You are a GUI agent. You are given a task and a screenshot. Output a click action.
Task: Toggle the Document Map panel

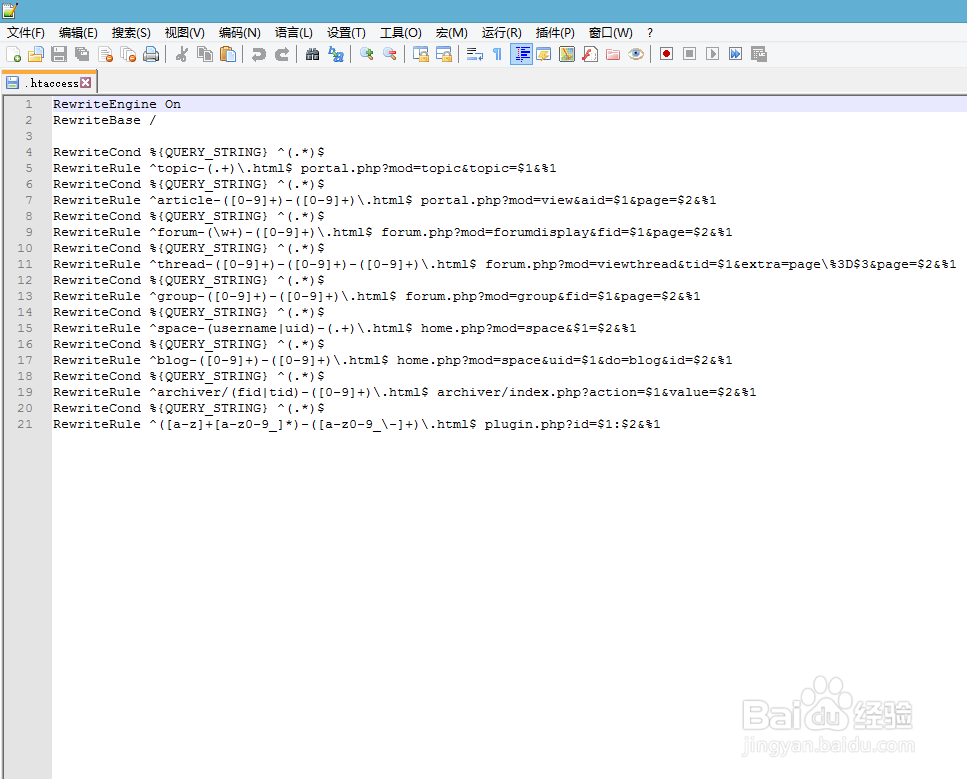click(x=567, y=54)
